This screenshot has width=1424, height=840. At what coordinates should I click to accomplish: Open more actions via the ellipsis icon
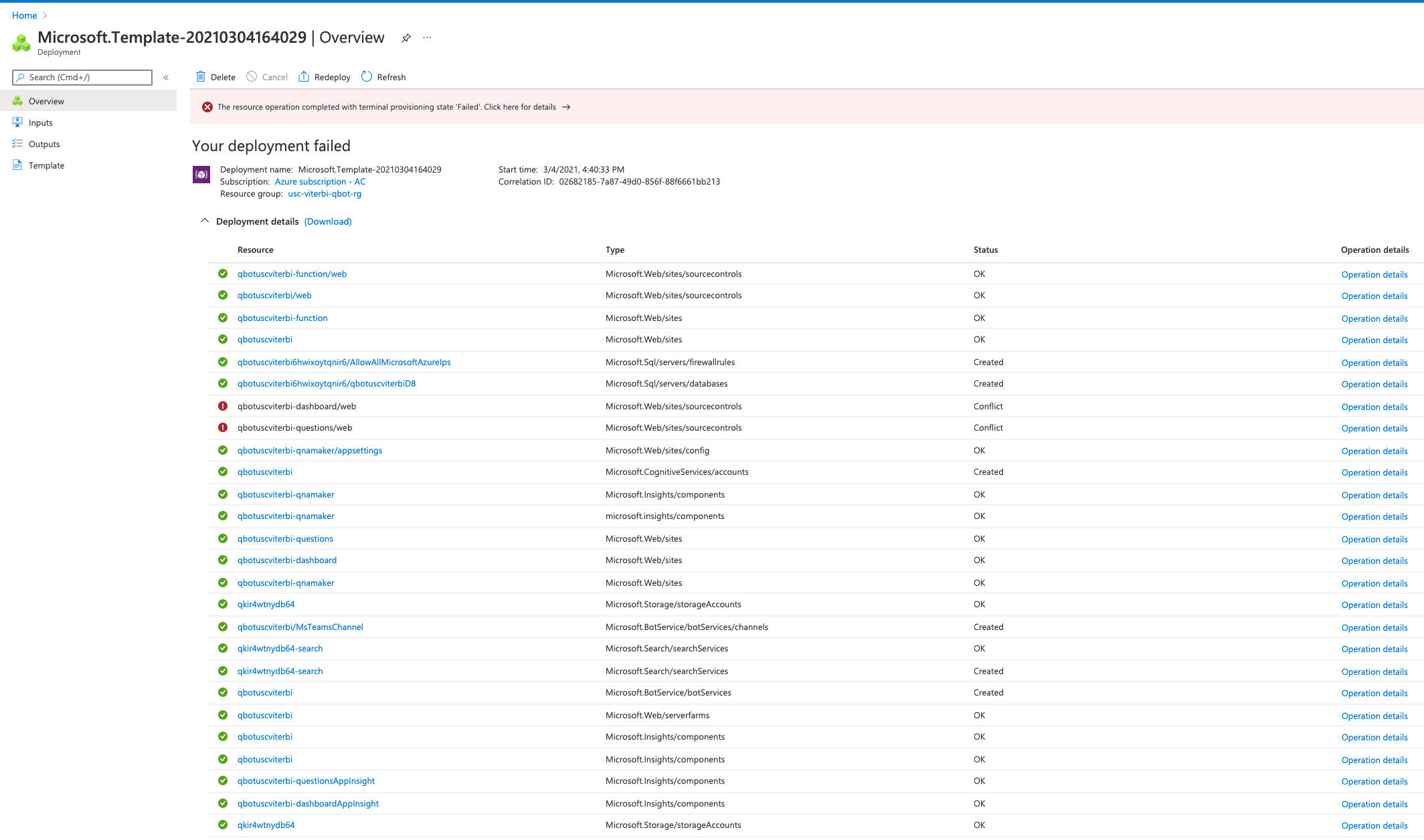click(x=427, y=38)
